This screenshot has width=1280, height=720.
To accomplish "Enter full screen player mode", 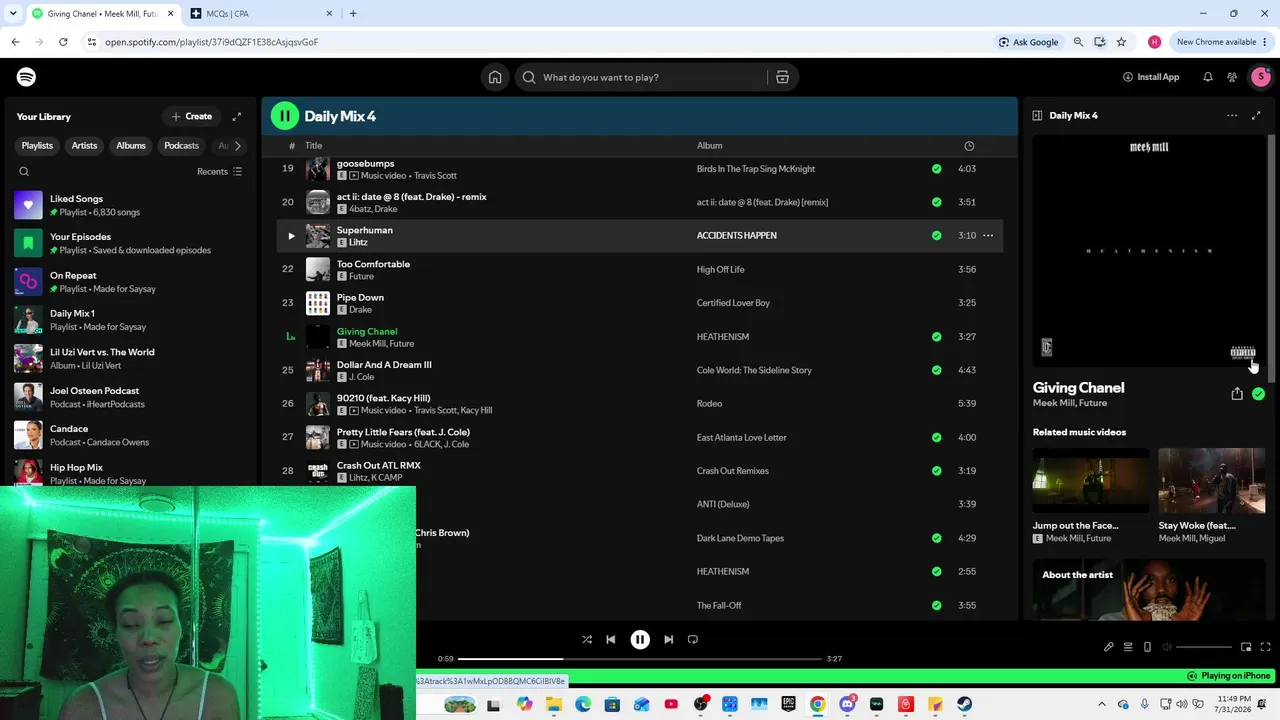I will click(1265, 647).
